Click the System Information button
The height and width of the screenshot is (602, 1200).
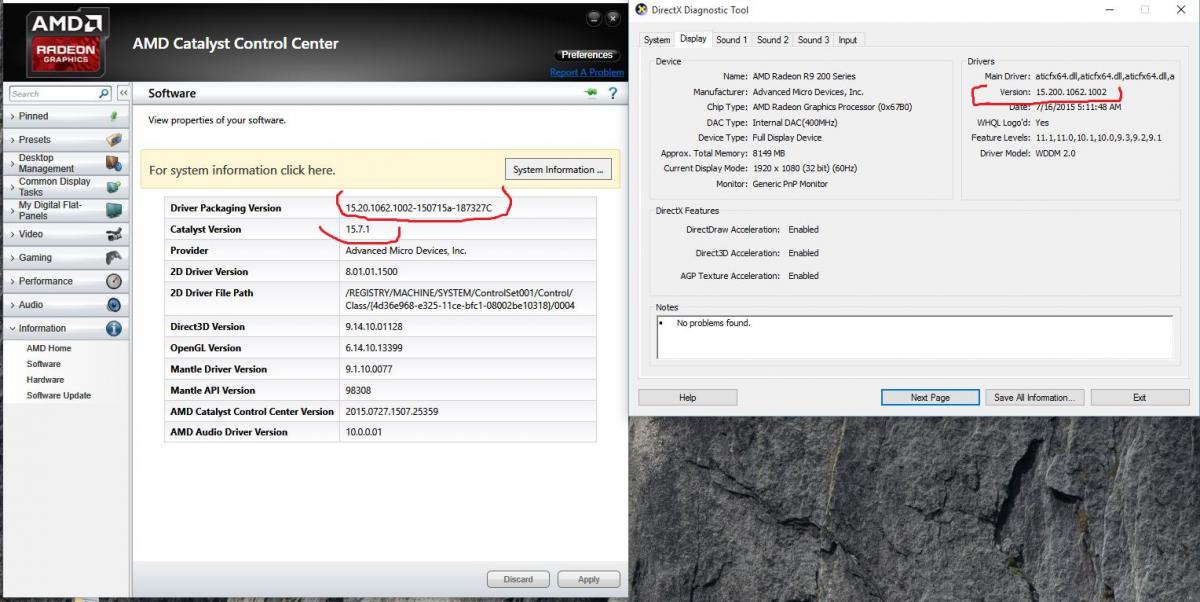point(558,169)
